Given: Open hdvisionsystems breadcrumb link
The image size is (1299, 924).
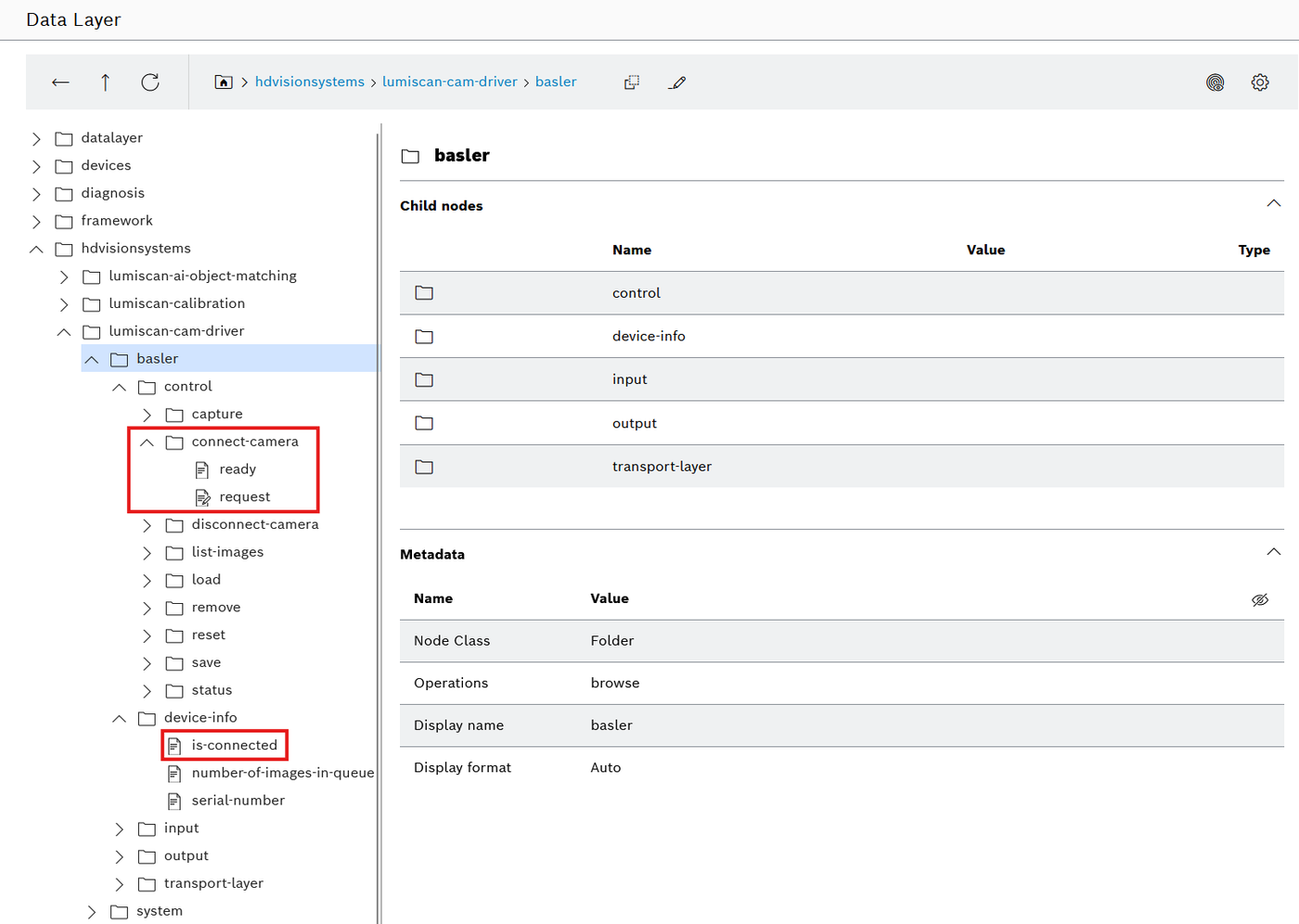Looking at the screenshot, I should click(x=310, y=82).
